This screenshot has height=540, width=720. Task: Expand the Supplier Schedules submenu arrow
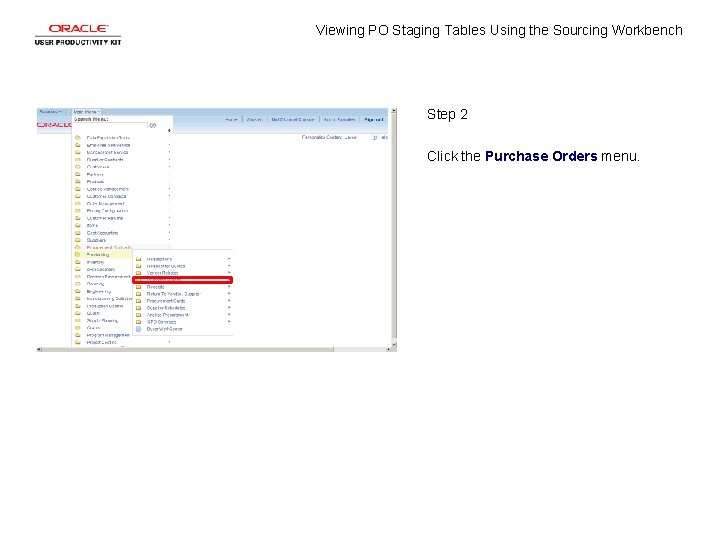[x=229, y=308]
